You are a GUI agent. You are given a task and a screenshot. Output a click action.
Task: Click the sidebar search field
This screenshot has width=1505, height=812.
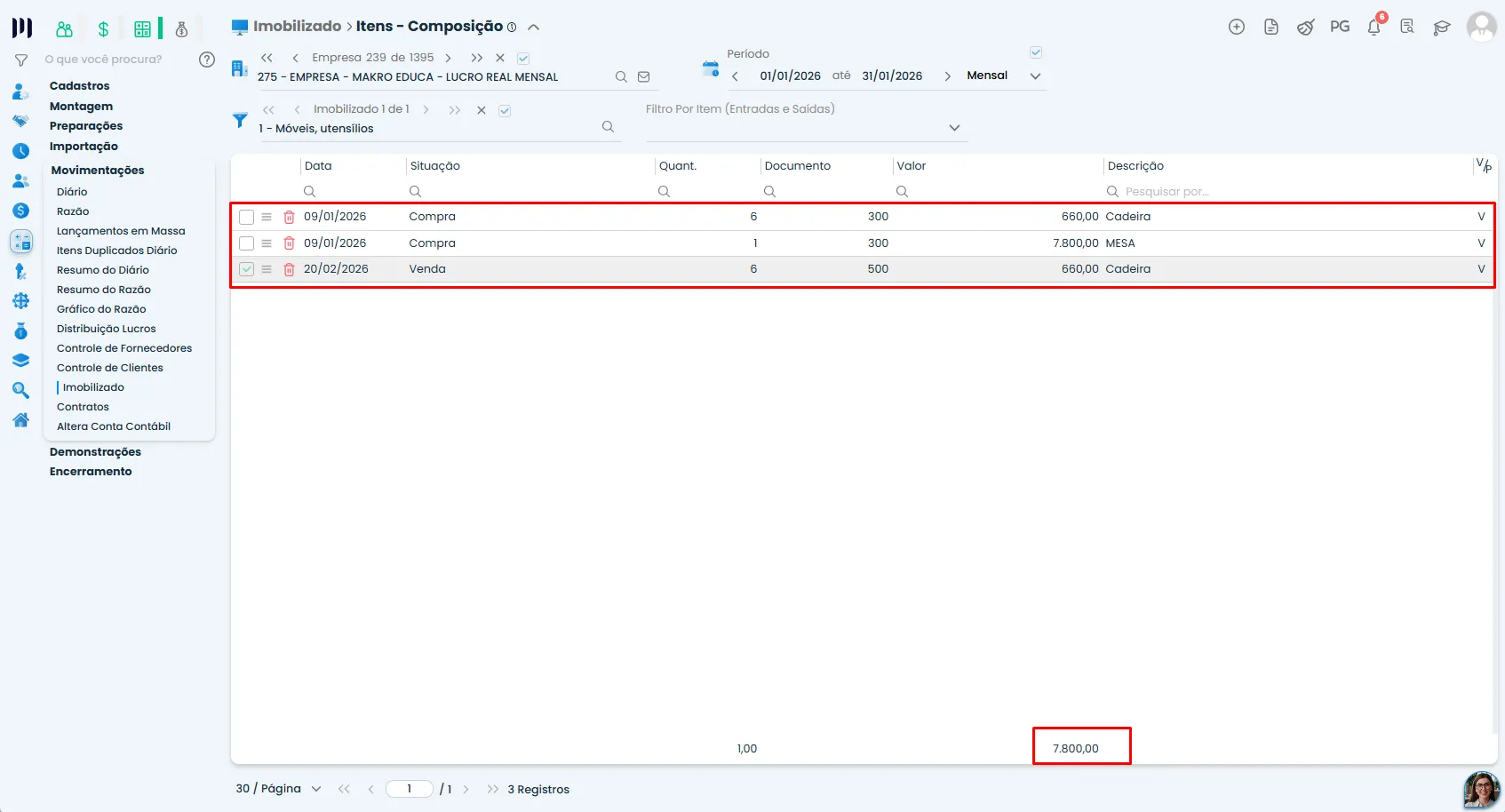tap(115, 60)
